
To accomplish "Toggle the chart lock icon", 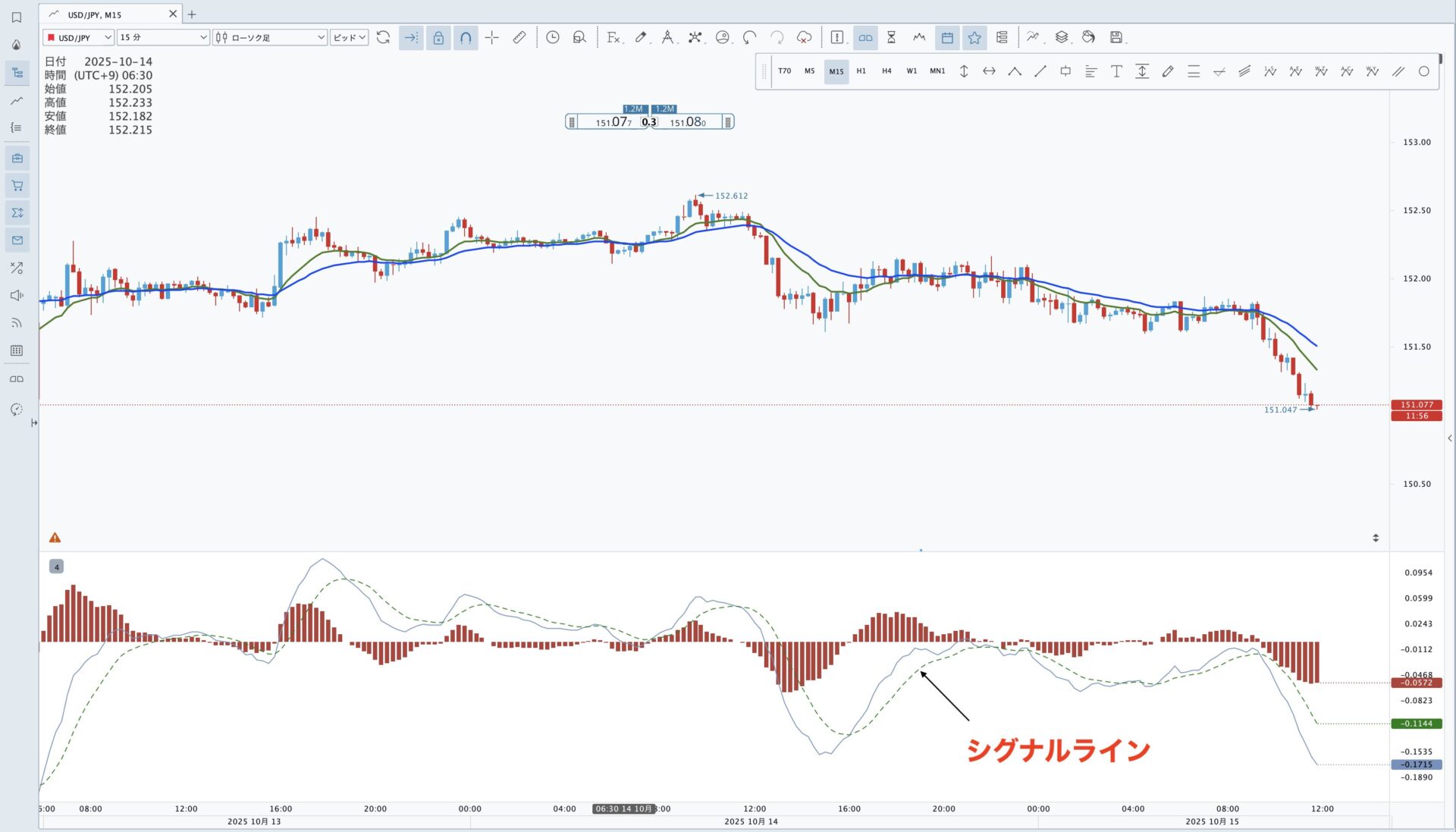I will click(x=438, y=37).
